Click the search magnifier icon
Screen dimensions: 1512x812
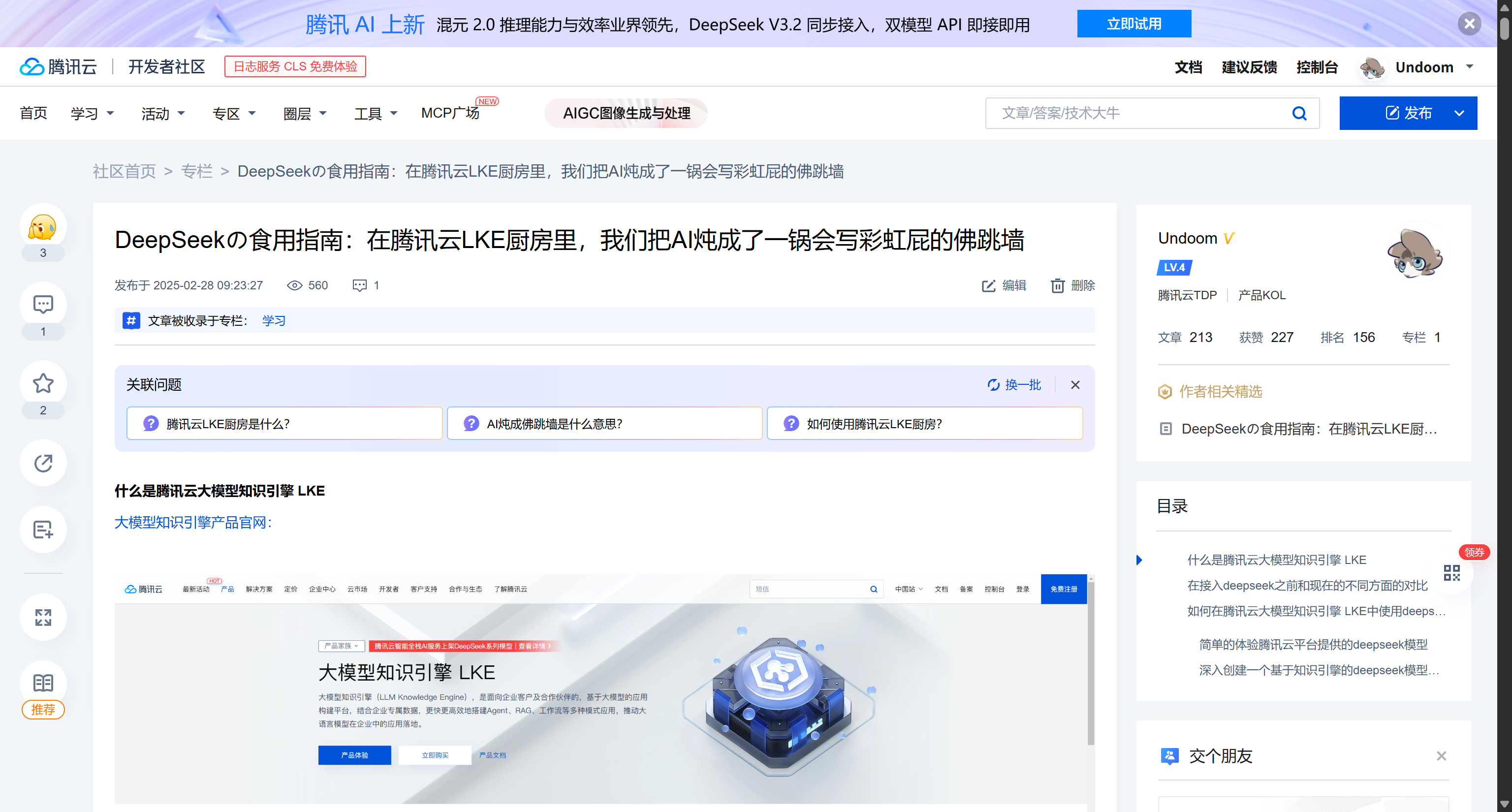point(1299,113)
